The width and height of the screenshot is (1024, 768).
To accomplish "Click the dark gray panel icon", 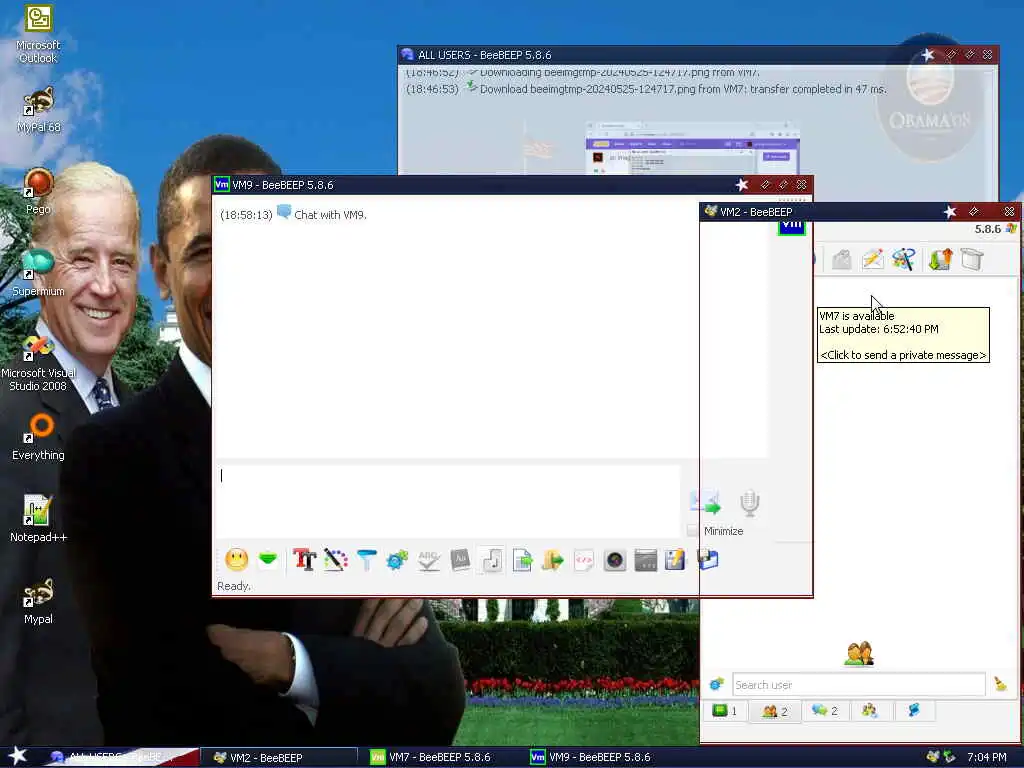I will point(645,560).
